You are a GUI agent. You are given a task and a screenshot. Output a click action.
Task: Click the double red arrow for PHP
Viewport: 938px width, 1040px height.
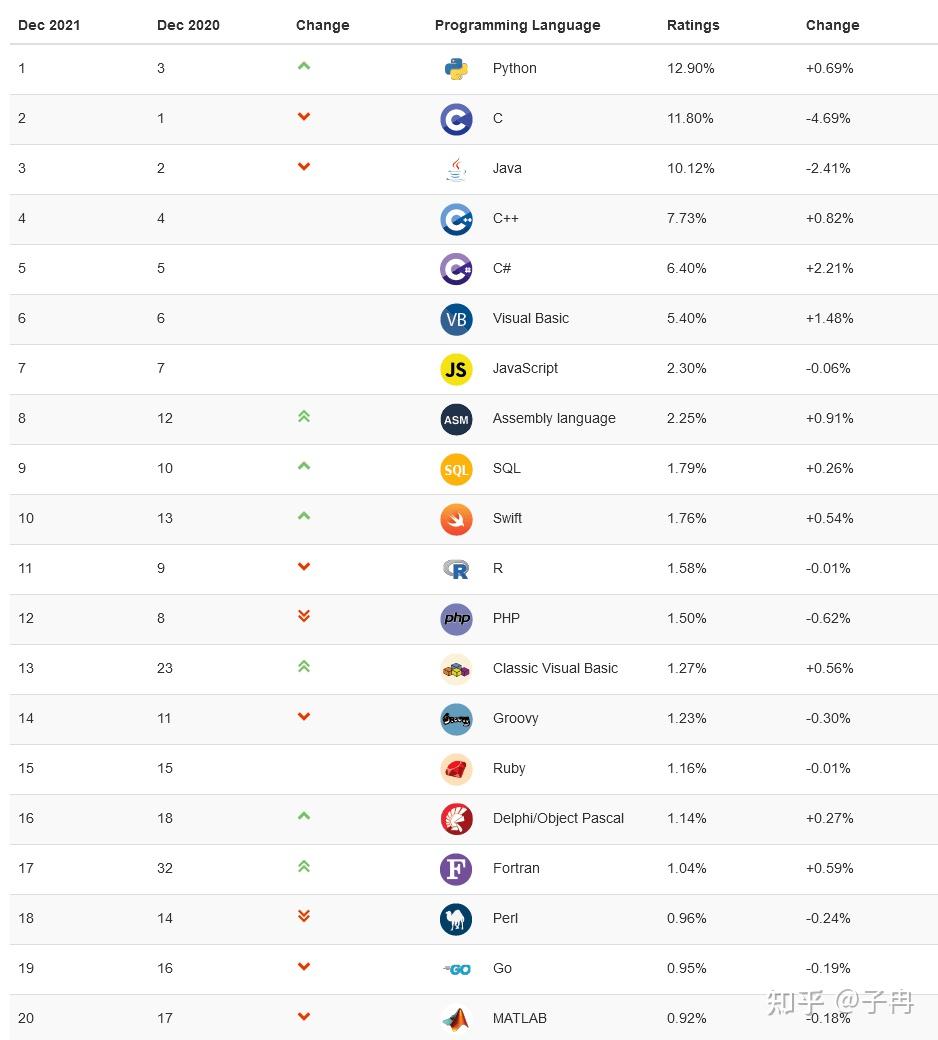(304, 616)
